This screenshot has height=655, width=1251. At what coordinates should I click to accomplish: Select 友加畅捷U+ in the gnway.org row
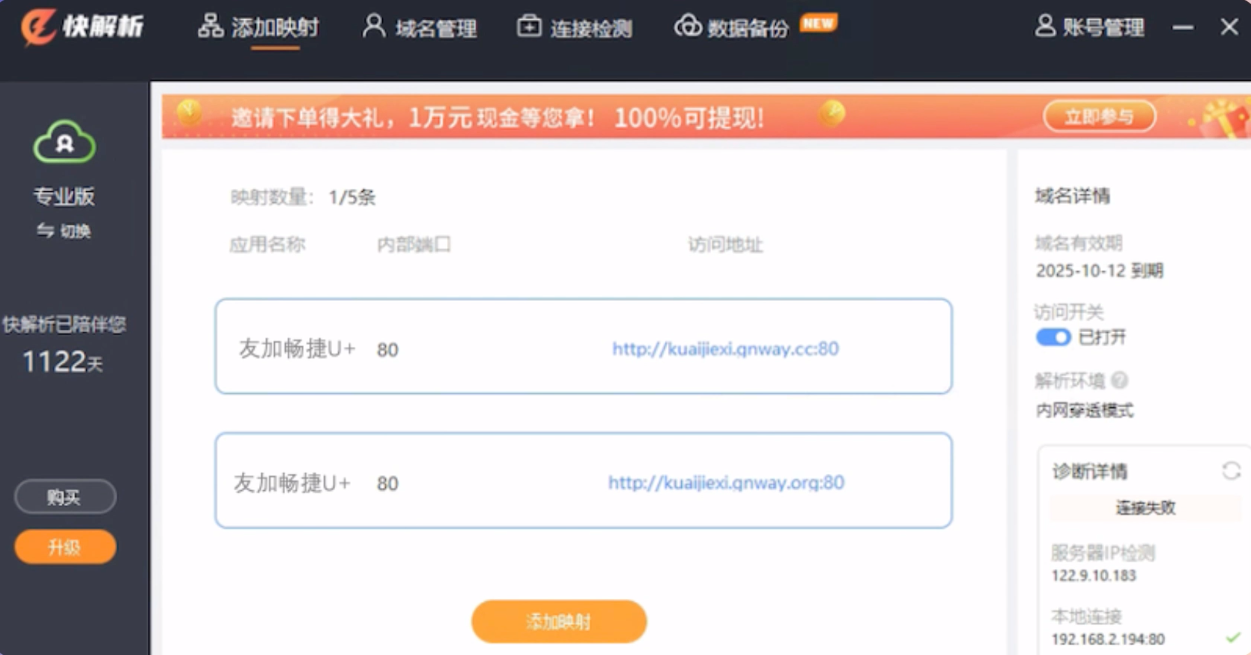(292, 483)
